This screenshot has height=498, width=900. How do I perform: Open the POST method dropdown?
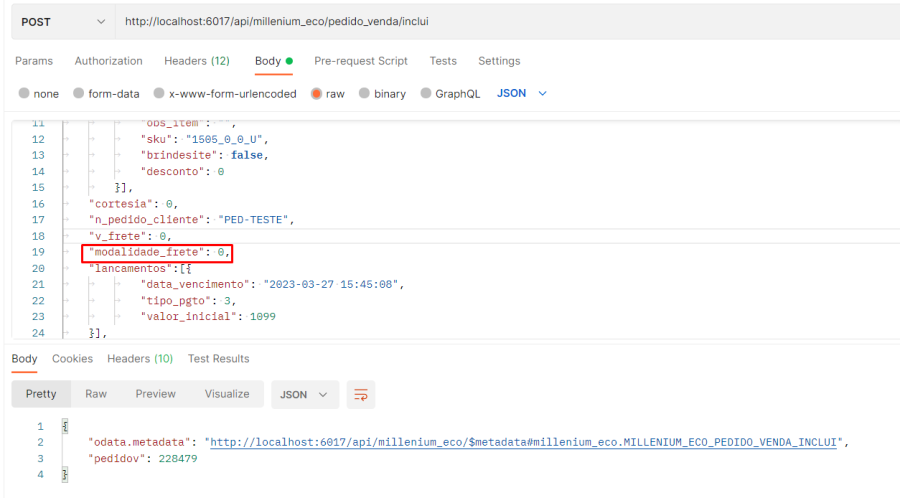[x=60, y=21]
